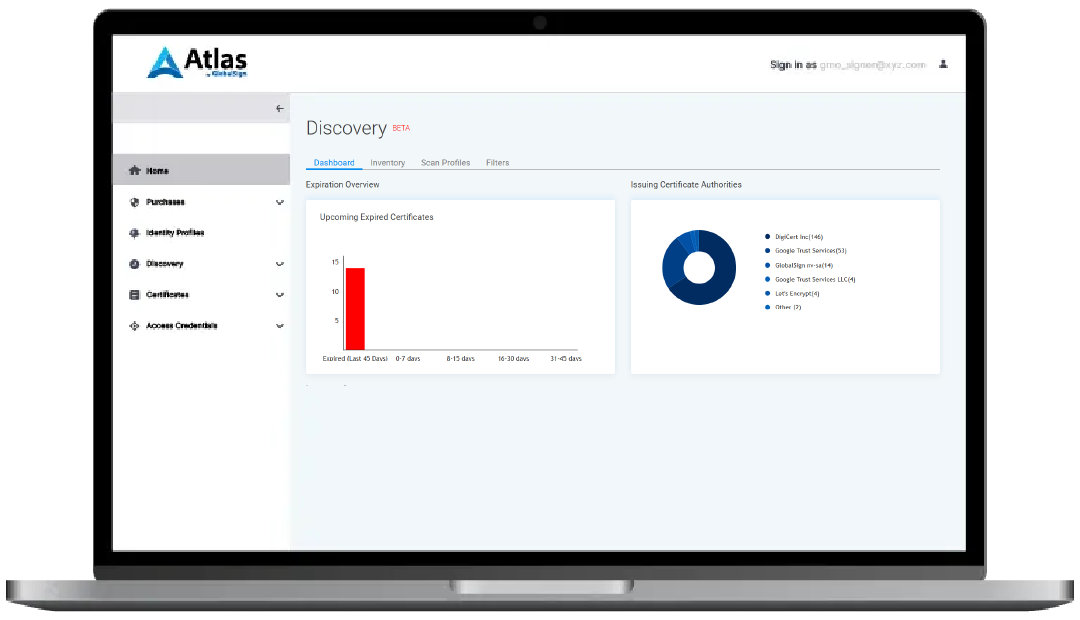
Task: Collapse the sidebar with the back arrow
Action: coord(280,108)
